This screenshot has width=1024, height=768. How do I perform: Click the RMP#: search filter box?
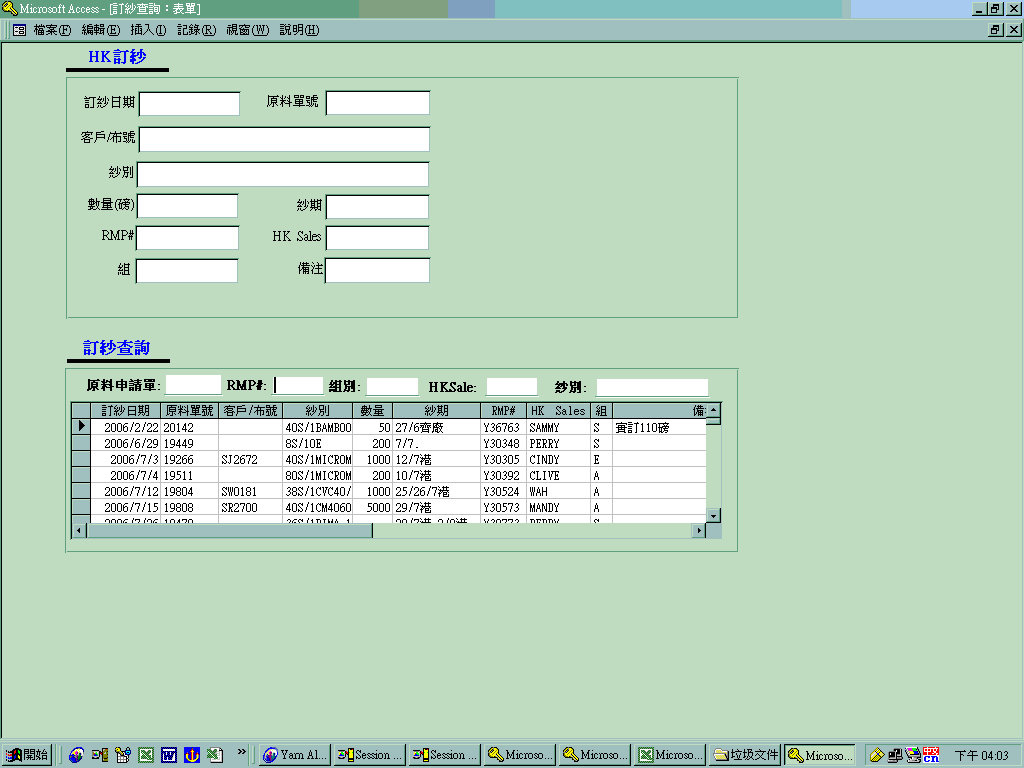point(298,385)
